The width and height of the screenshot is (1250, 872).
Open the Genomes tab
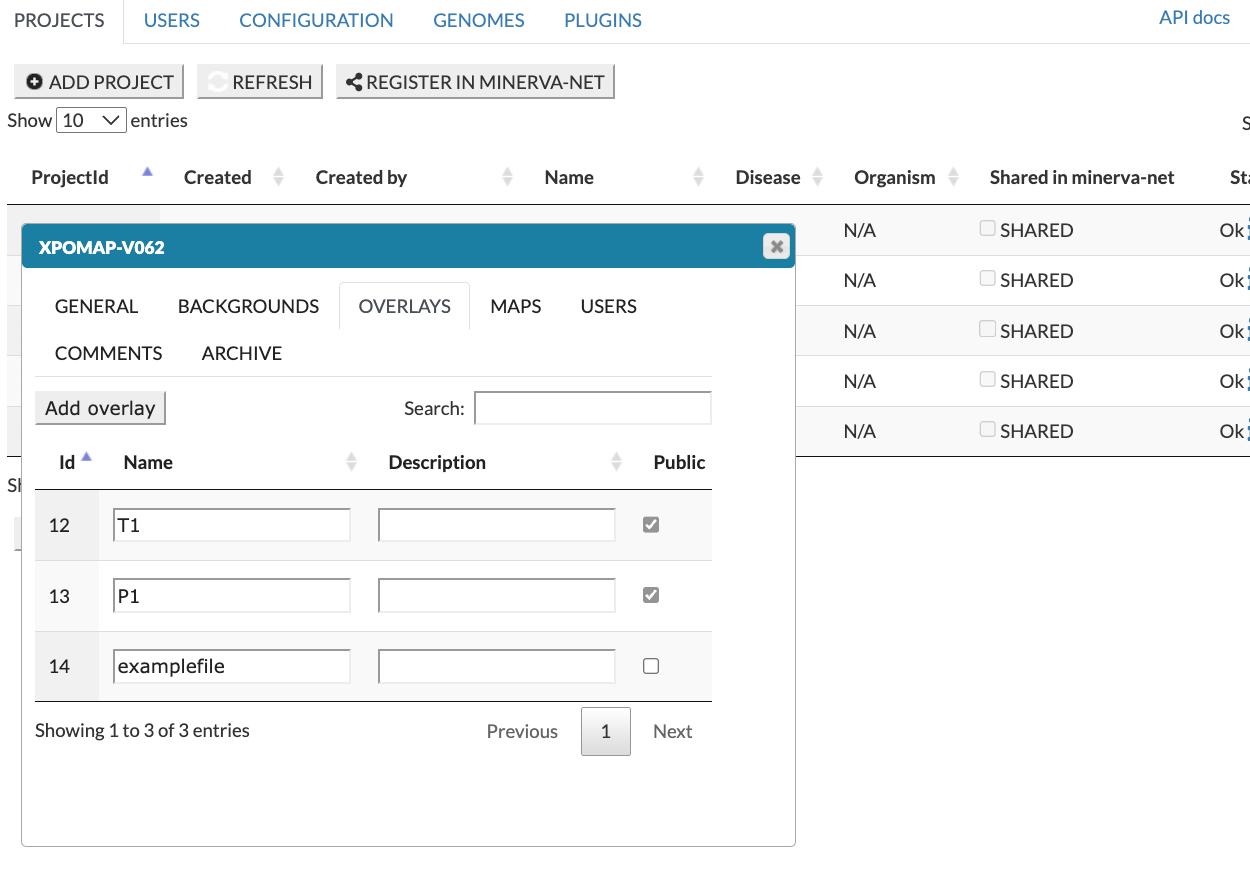(478, 20)
